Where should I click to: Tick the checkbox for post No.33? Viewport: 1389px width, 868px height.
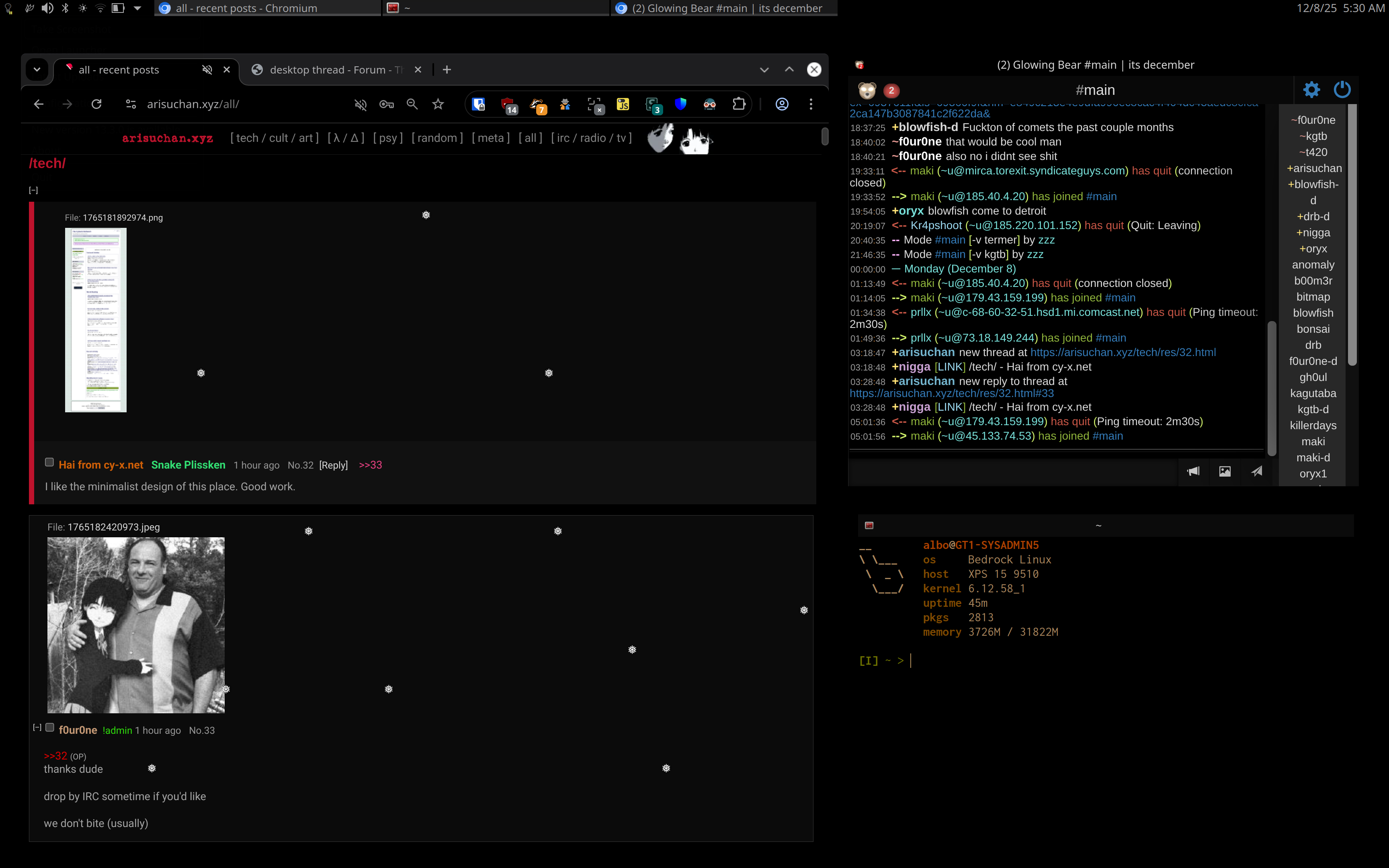(50, 727)
